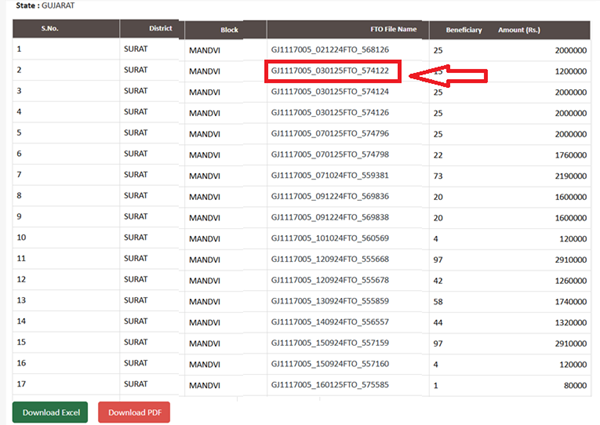Open FTO file GJ1117005_091224FTO_569836
600x425 pixels.
330,196
